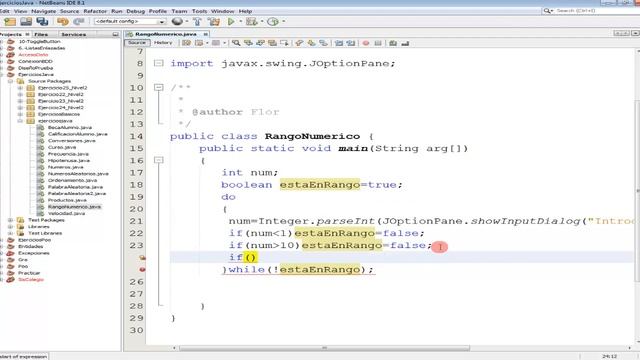Switch to the Files tab
640x360 pixels.
(x=41, y=34)
